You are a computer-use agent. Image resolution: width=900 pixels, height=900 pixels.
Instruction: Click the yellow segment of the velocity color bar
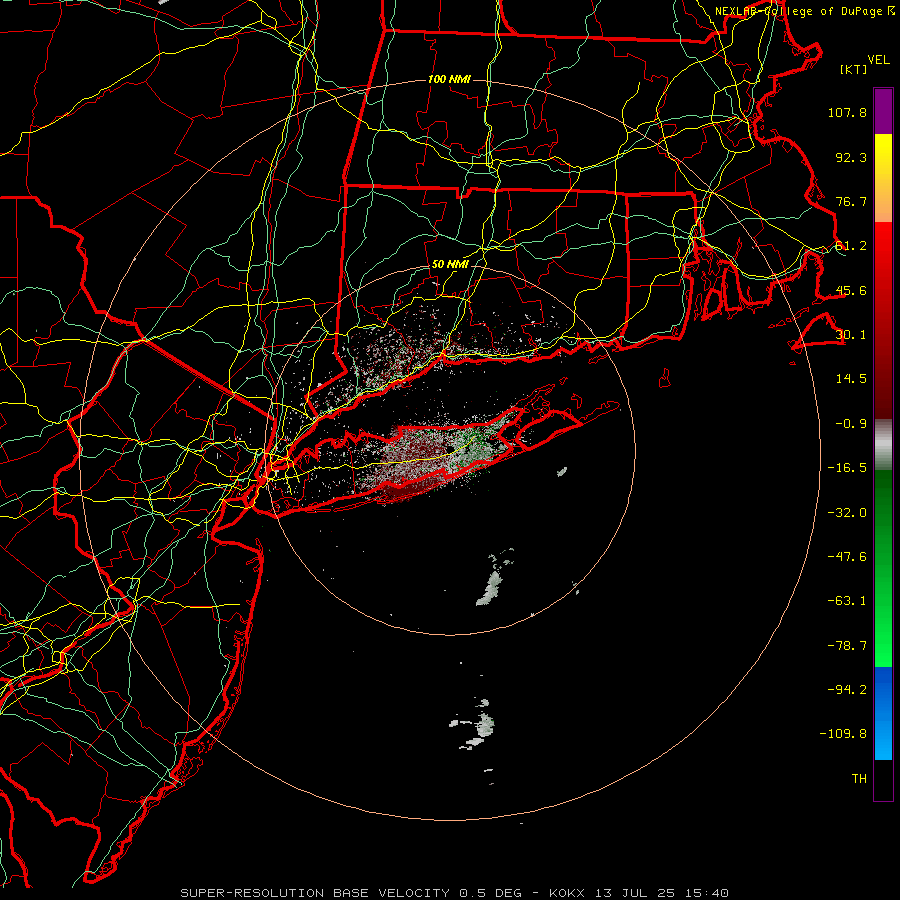pos(883,178)
